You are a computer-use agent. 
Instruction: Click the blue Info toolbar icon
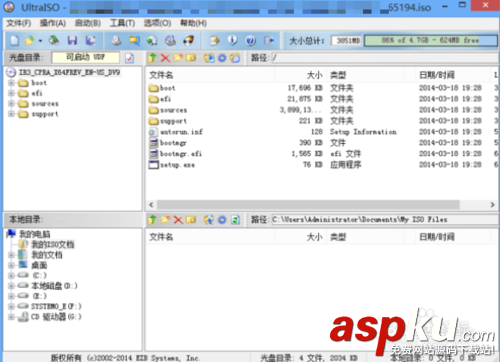pyautogui.click(x=233, y=41)
